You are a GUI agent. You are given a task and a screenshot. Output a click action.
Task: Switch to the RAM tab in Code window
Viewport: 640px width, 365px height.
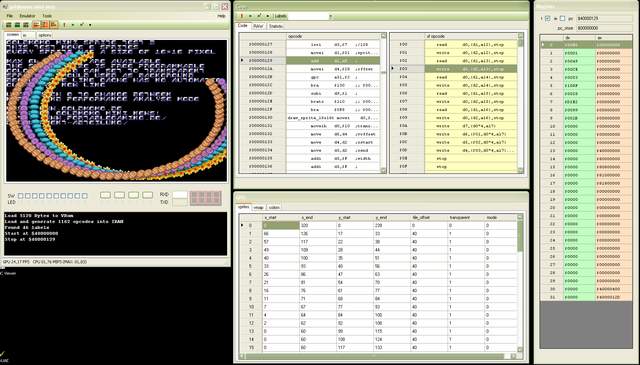coord(258,26)
